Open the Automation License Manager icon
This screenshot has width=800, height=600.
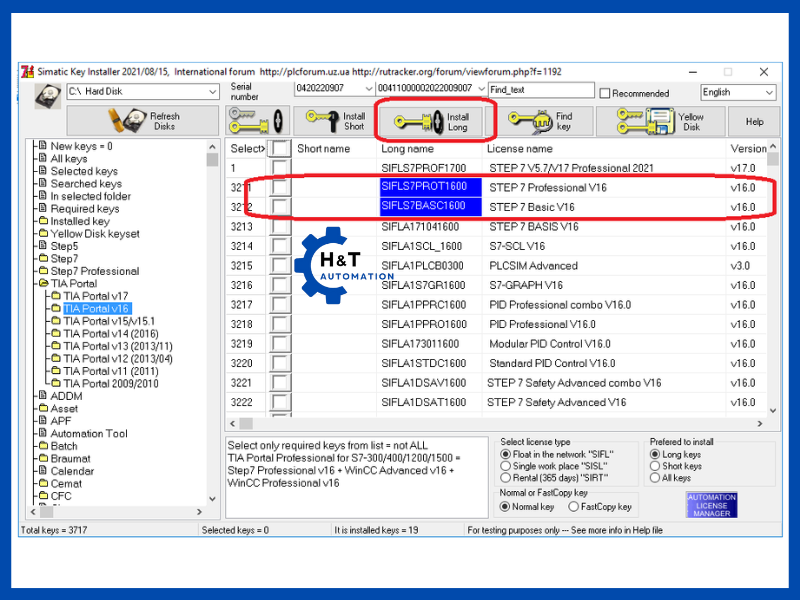[x=712, y=505]
